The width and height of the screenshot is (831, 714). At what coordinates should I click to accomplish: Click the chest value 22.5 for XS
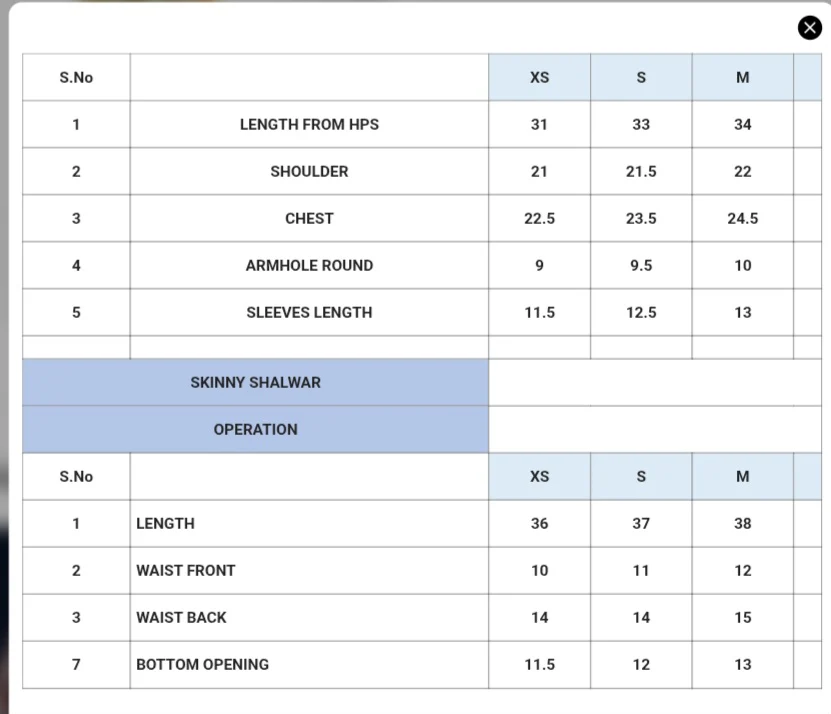[539, 218]
